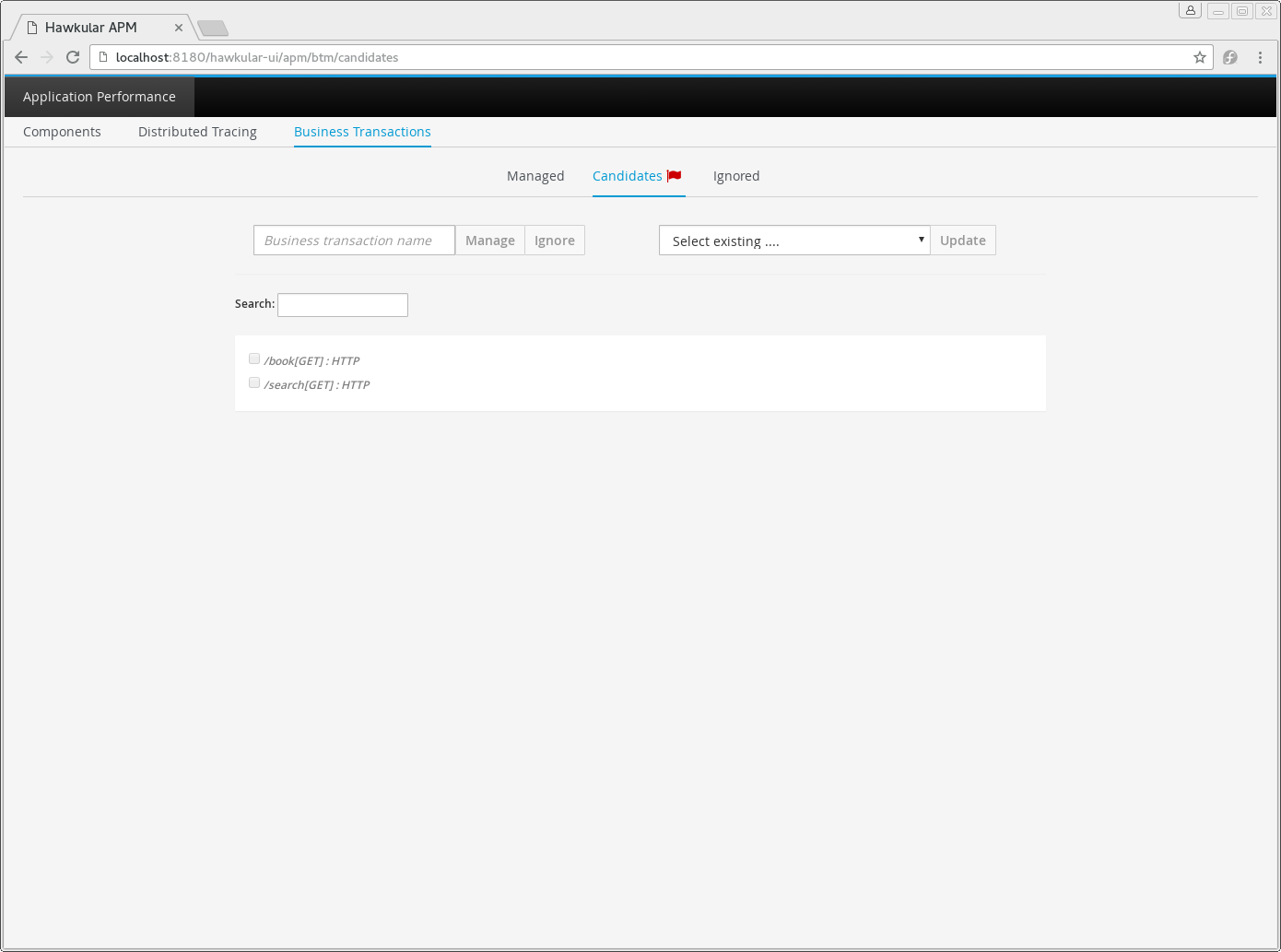
Task: Click the red flag next to Candidates
Action: (675, 176)
